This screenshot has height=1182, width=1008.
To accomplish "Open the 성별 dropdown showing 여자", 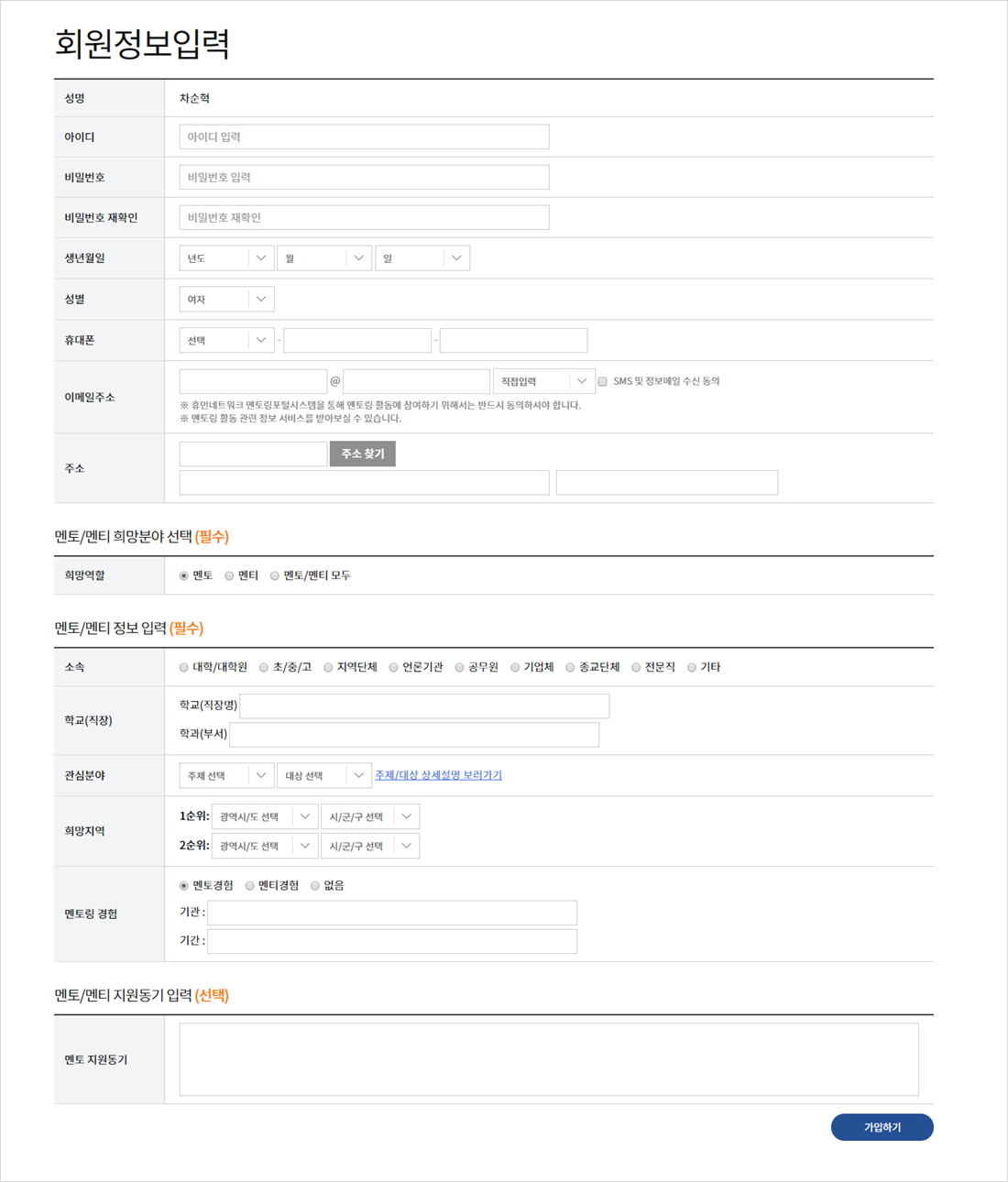I will 226,300.
